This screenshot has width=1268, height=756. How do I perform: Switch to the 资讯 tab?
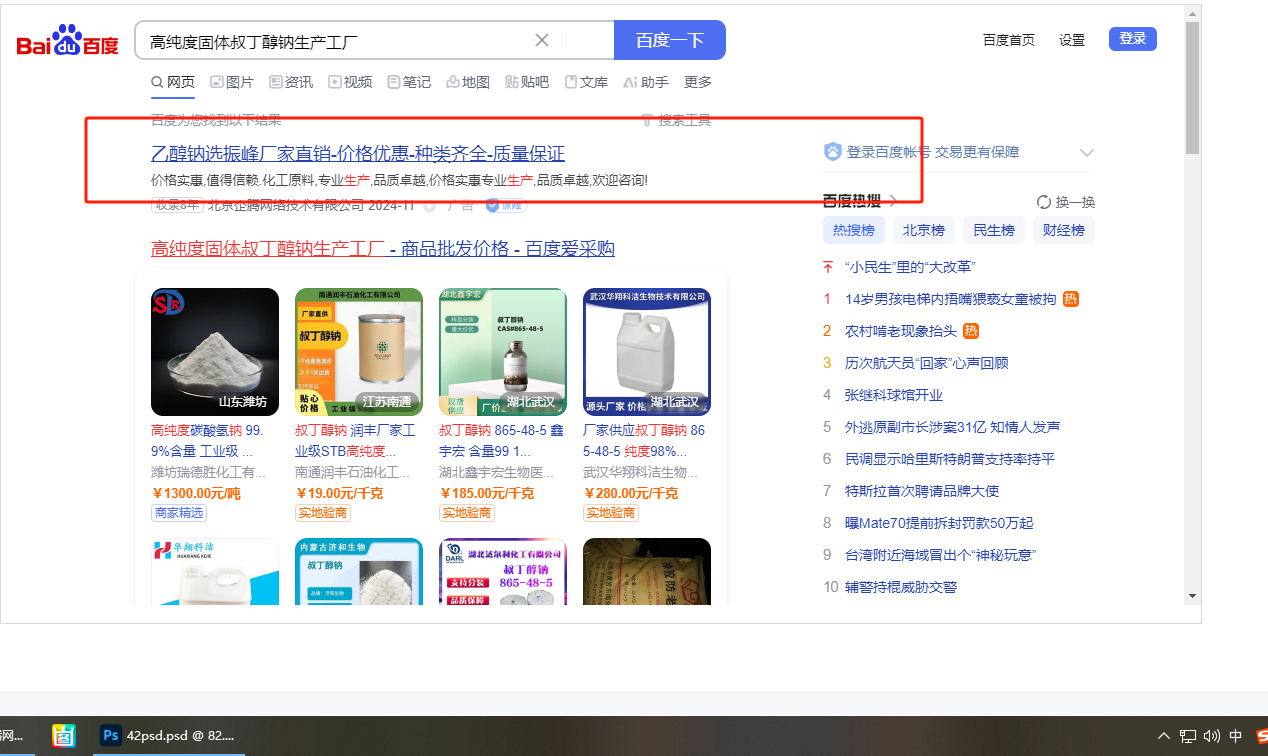(291, 82)
